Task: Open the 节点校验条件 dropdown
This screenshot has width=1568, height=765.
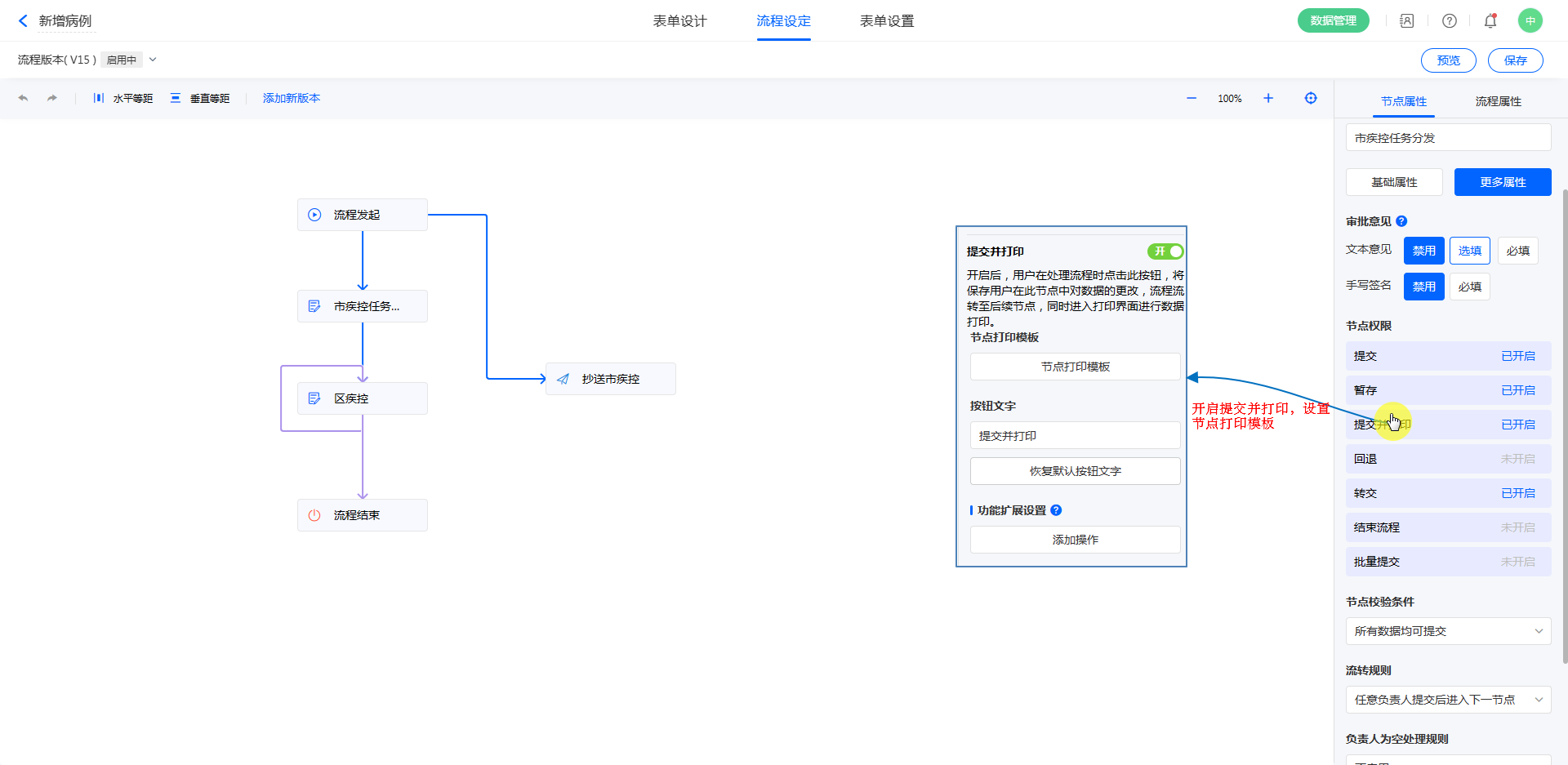Action: point(1448,631)
